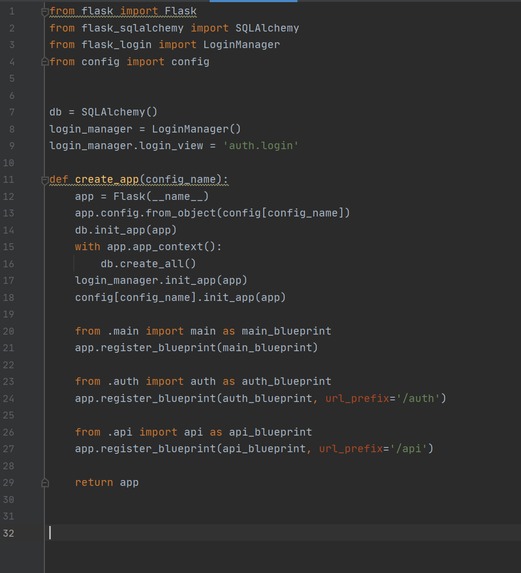Click the fold end marker beside return app

[45, 483]
